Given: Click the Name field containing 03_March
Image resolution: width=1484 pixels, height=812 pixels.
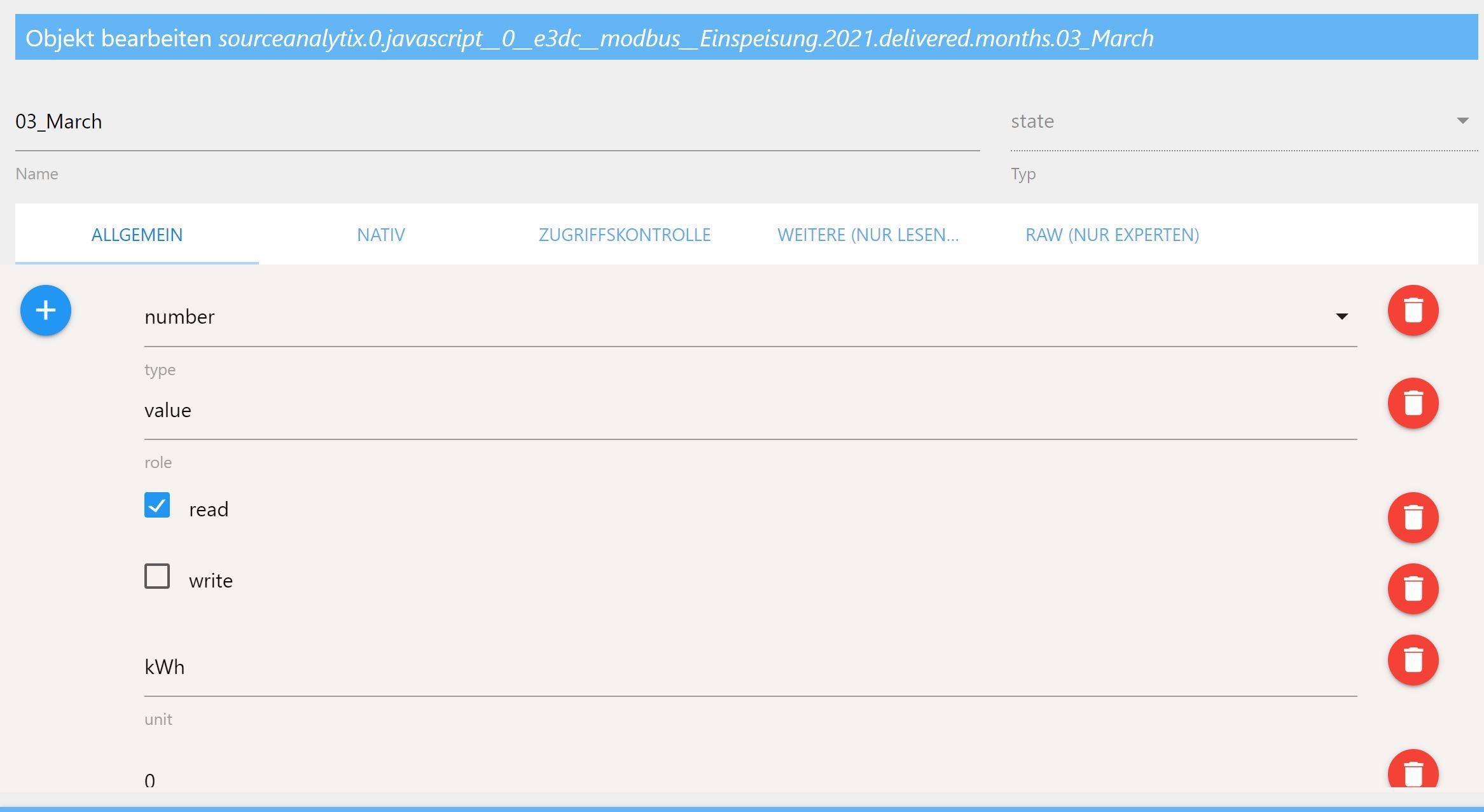Looking at the screenshot, I should point(496,121).
